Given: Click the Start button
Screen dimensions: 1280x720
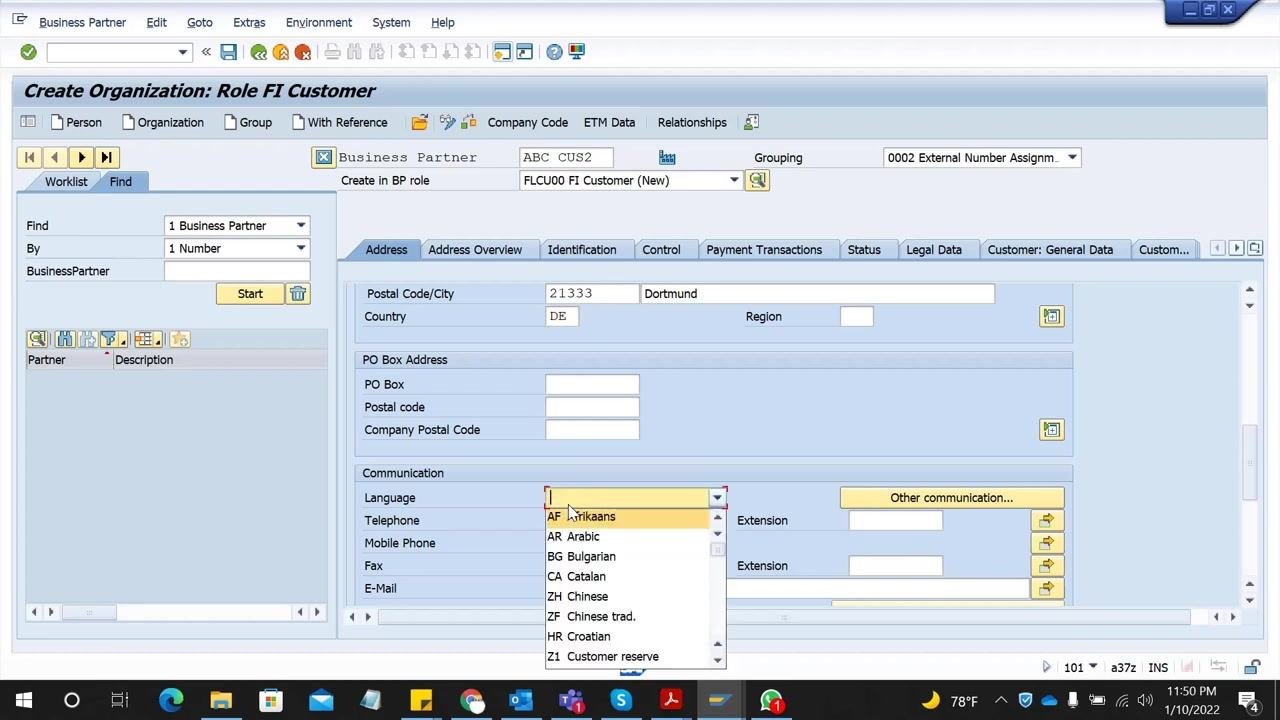Looking at the screenshot, I should [250, 294].
